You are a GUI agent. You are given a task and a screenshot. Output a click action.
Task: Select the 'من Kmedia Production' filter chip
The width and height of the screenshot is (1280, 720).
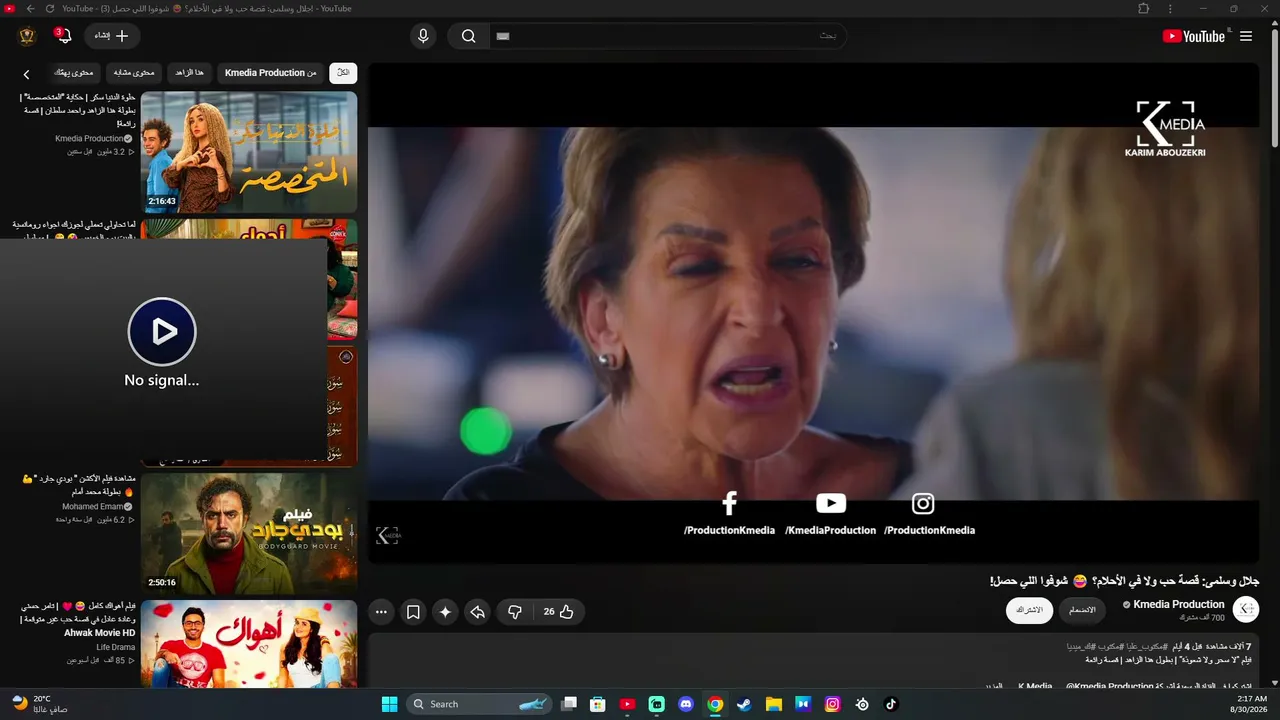270,73
